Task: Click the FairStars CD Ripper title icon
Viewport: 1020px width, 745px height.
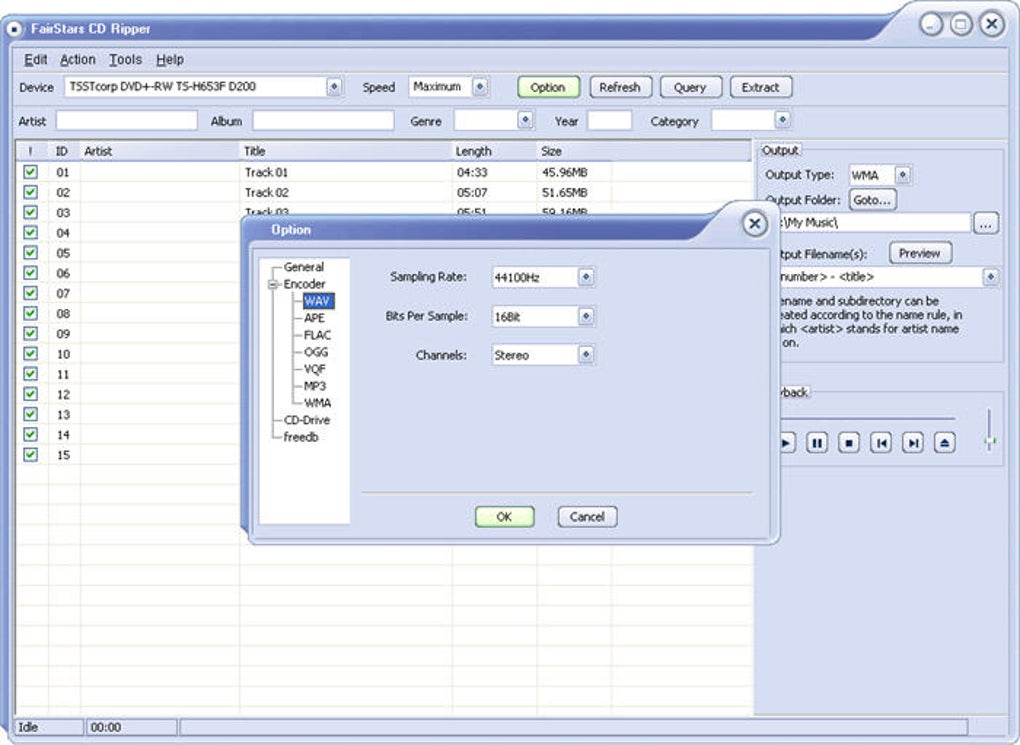Action: click(14, 29)
